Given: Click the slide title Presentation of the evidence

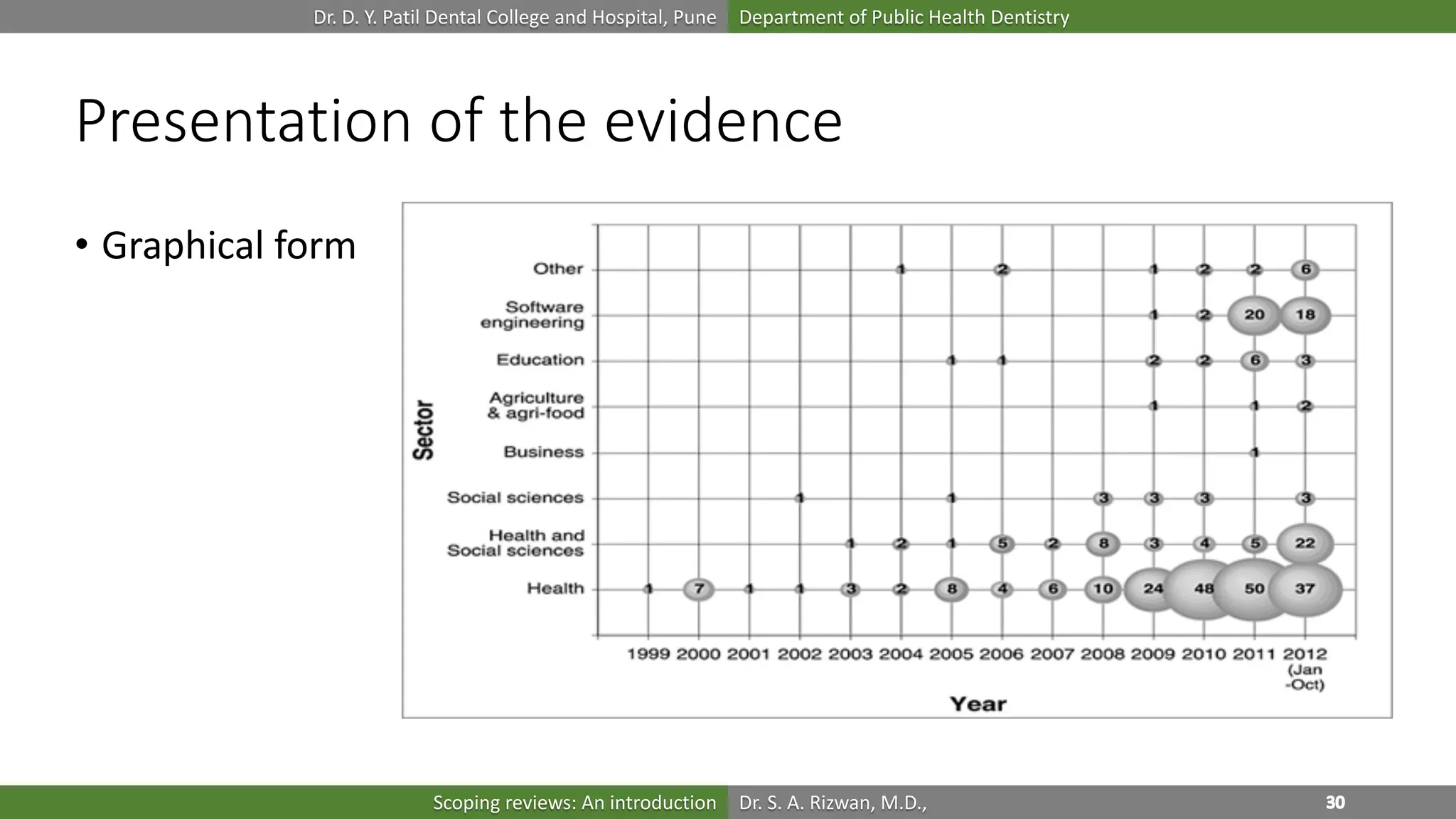Looking at the screenshot, I should pos(459,121).
